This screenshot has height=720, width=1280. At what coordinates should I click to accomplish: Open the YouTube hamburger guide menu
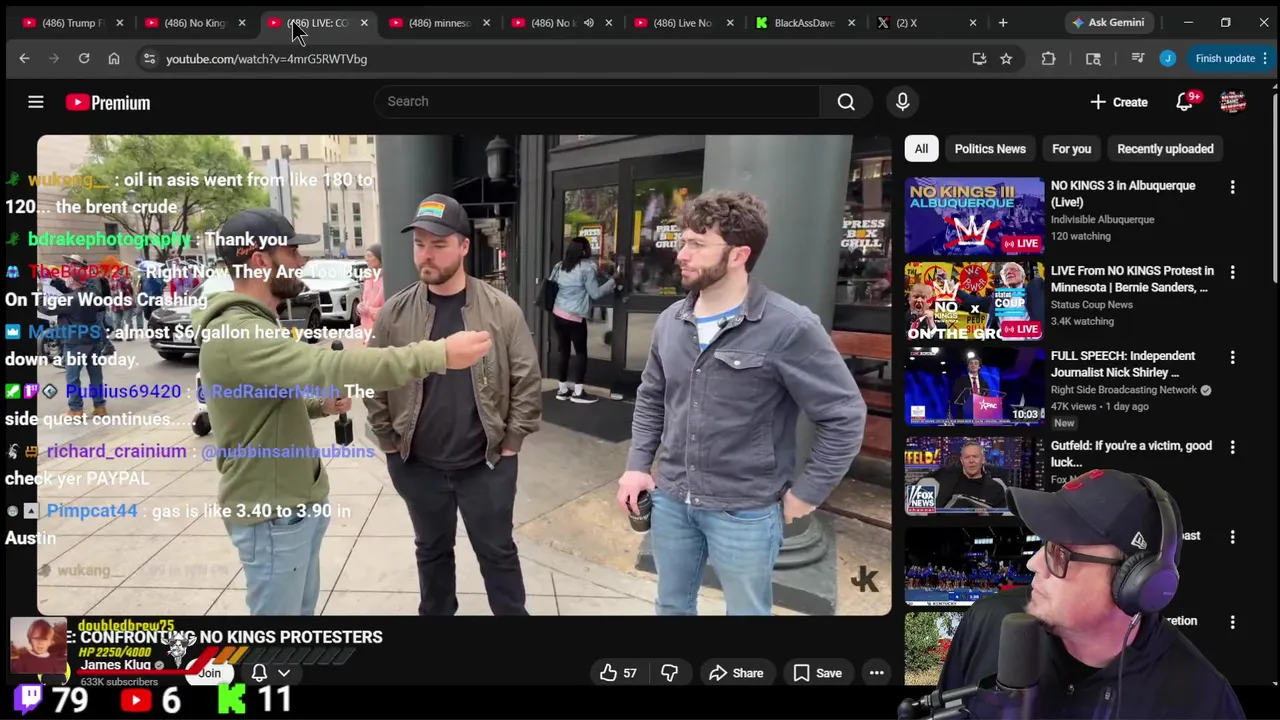pos(35,102)
